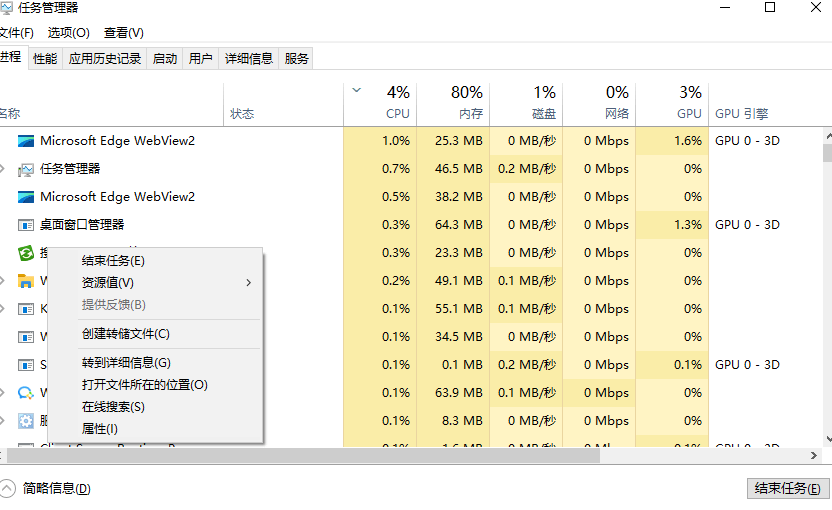
Task: Open the 查看(V) menu
Action: (124, 33)
